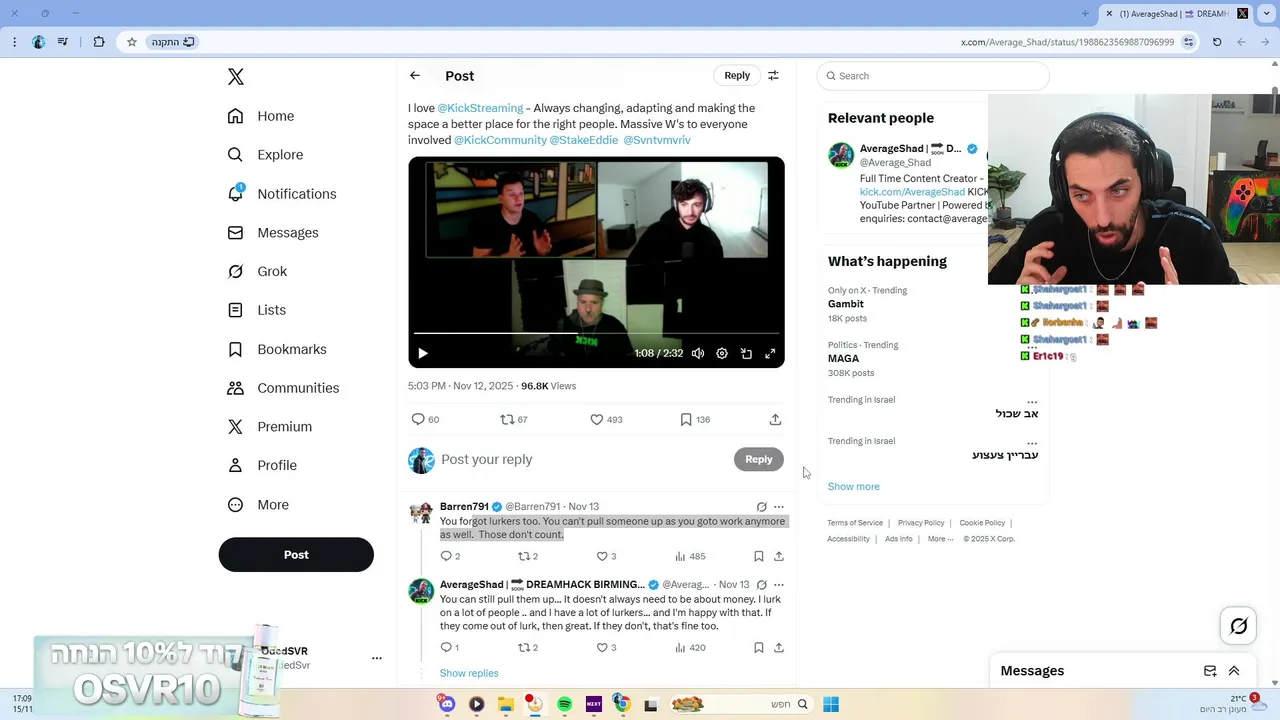Screen dimensions: 1280x720
Task: Open Terms of Service link
Action: pos(855,523)
